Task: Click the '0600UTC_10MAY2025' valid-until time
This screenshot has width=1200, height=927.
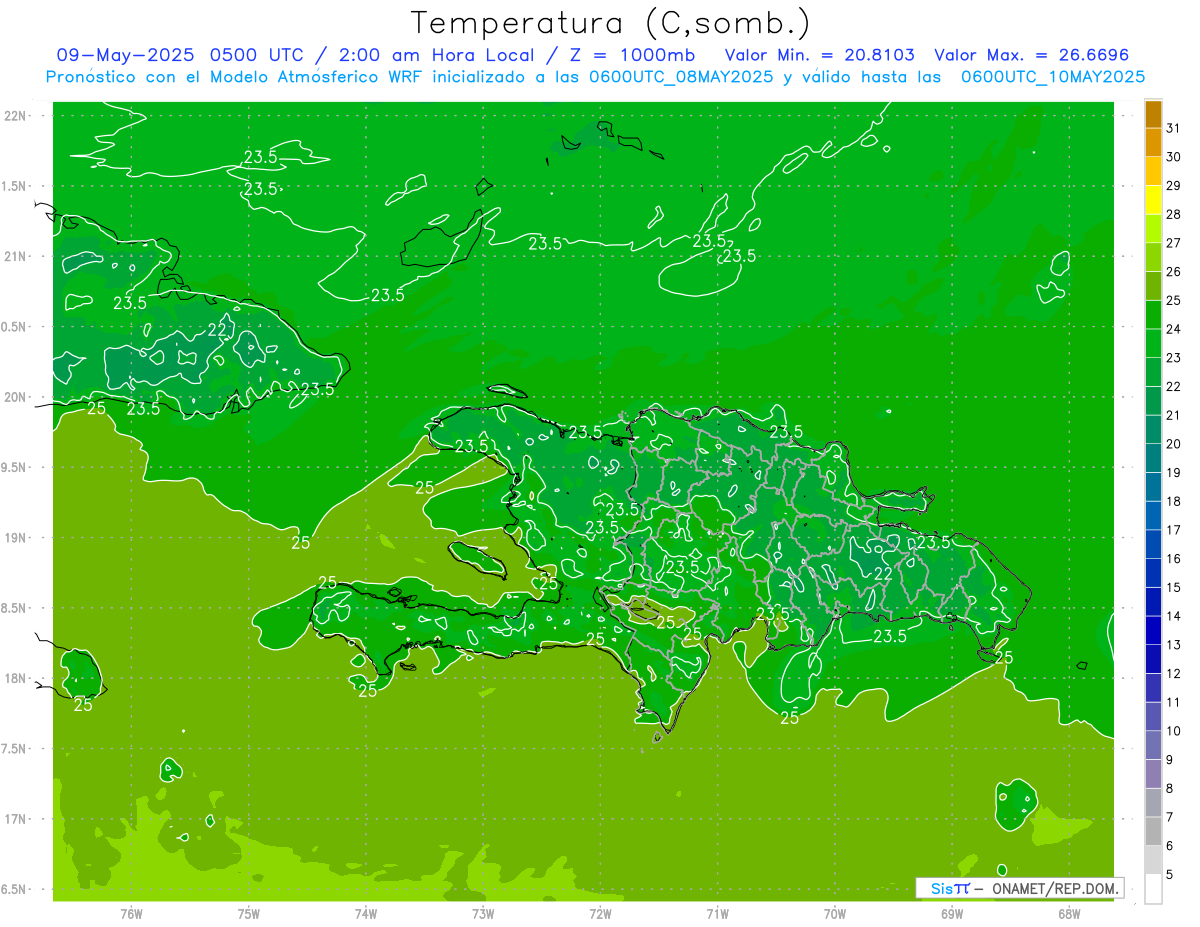Action: [x=1053, y=77]
